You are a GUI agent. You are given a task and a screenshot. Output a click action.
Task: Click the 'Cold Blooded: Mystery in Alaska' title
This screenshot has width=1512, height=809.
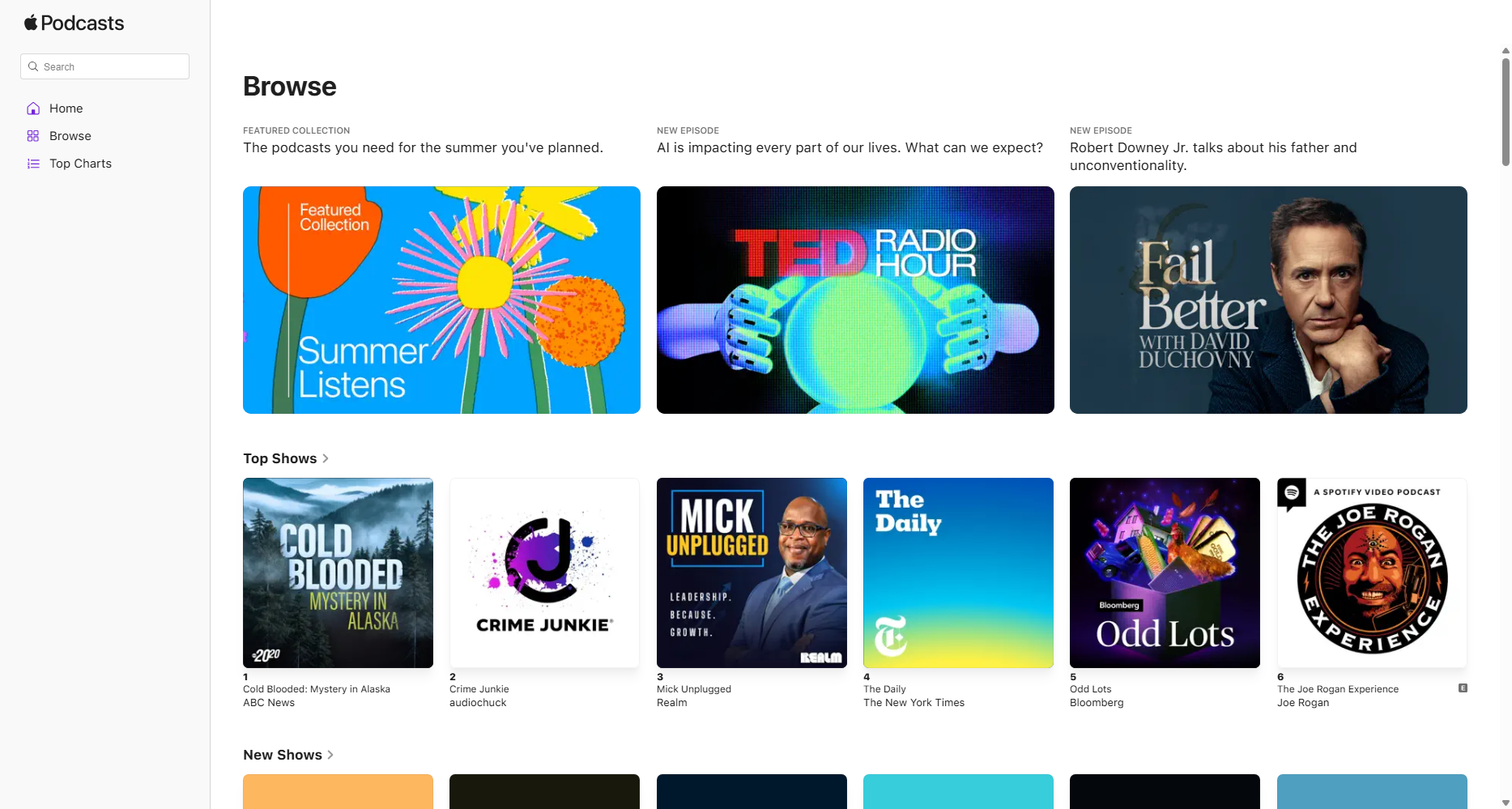click(317, 689)
